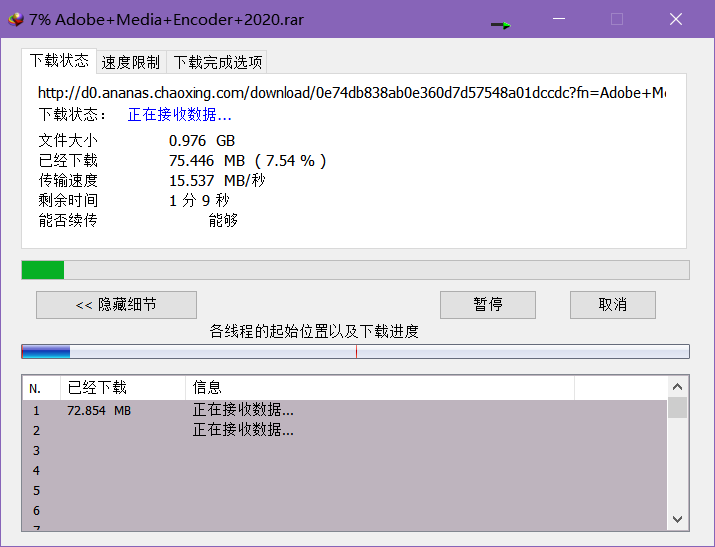Click the 正在接收数据... status text

point(180,114)
